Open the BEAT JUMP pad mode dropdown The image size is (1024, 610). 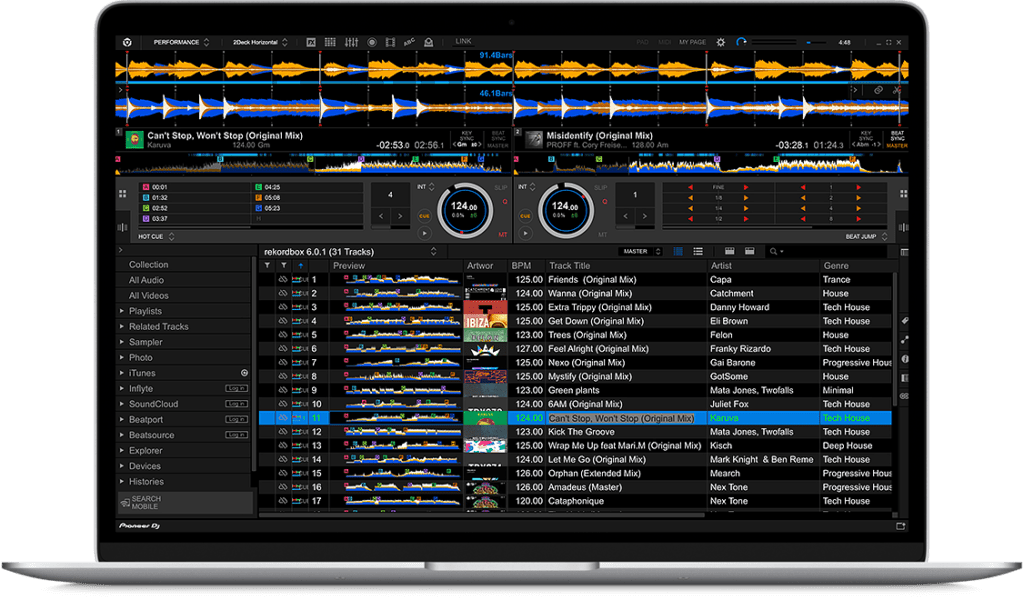click(x=866, y=236)
